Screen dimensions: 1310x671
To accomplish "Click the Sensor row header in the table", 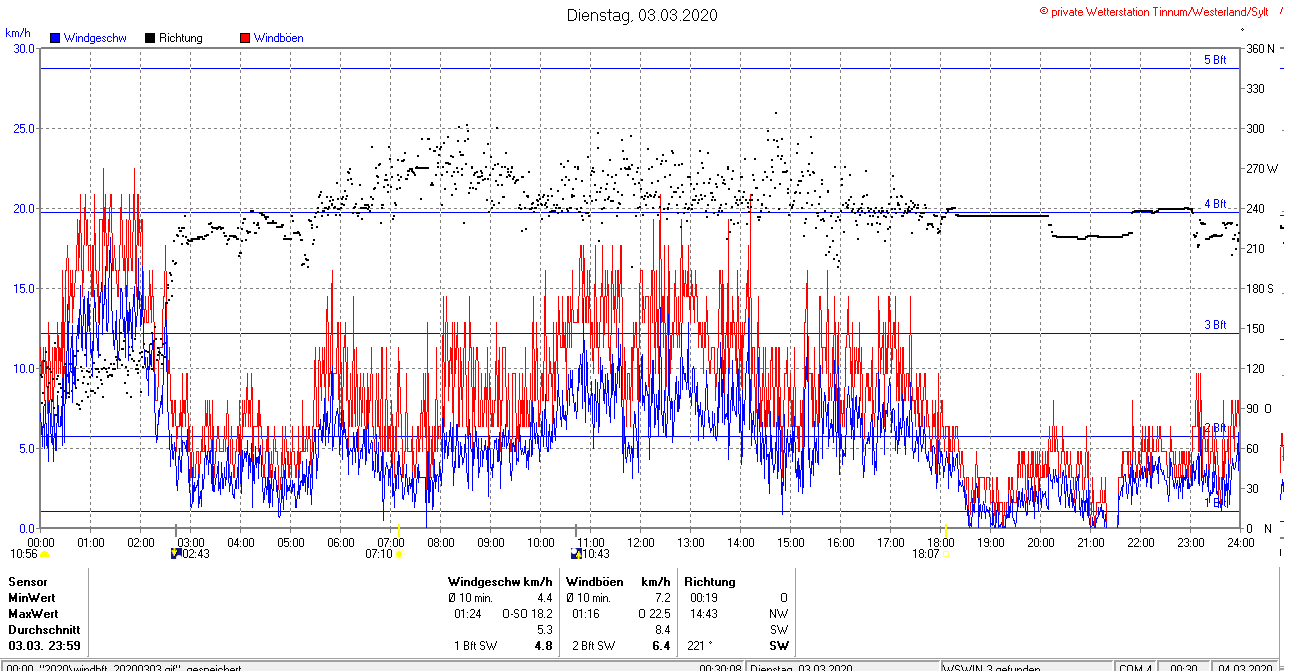I will click(x=28, y=581).
